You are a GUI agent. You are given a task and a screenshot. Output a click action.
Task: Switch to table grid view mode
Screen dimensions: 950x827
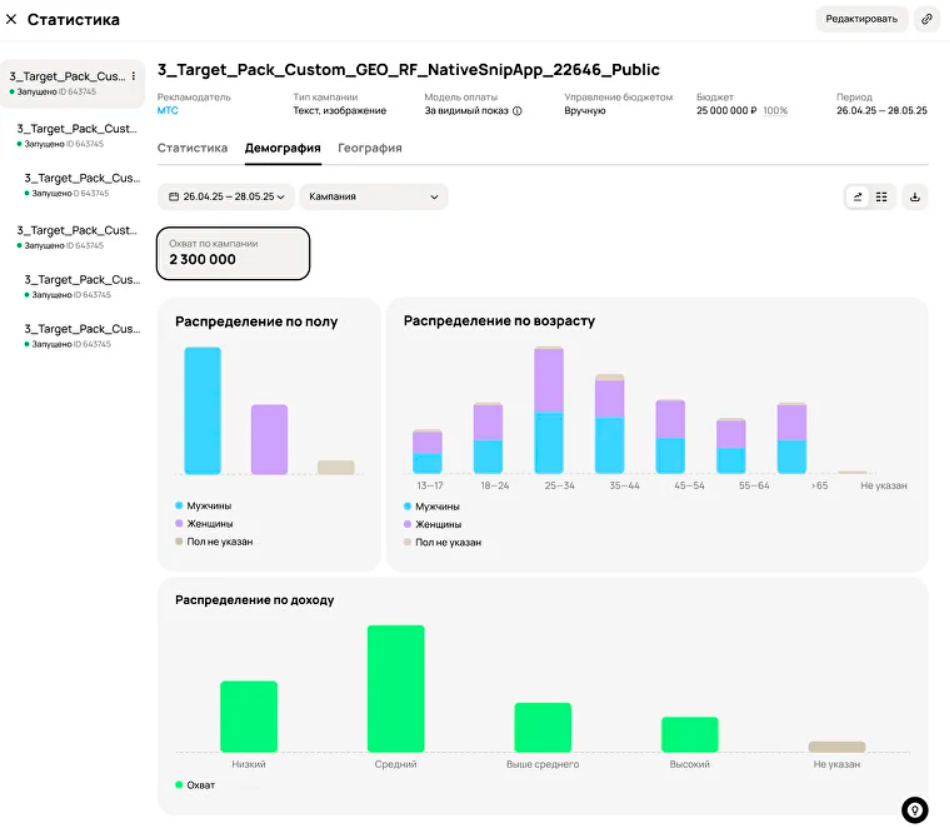[881, 197]
